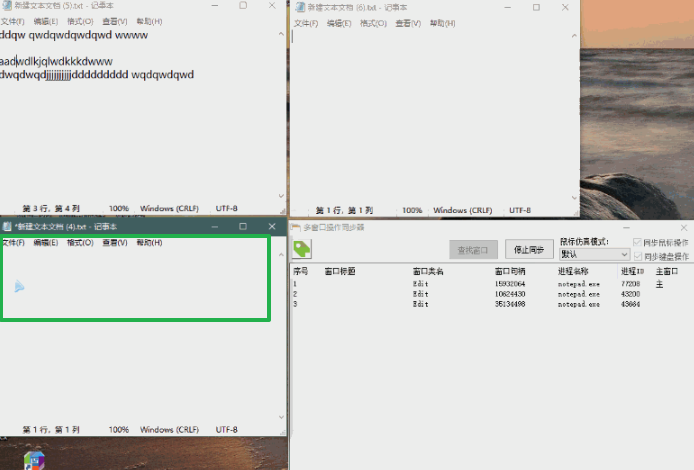Click the 停止同步 button
The width and height of the screenshot is (694, 470).
pyautogui.click(x=529, y=250)
